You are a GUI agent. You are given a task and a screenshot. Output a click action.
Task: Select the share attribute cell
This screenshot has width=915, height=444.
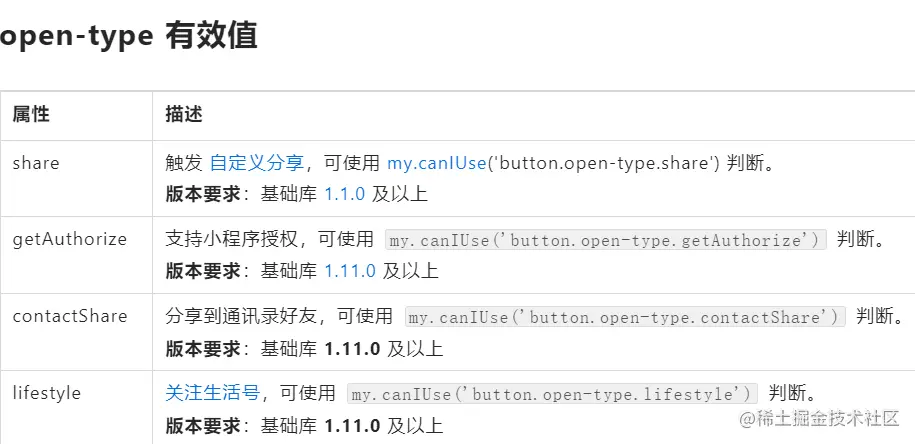click(36, 163)
